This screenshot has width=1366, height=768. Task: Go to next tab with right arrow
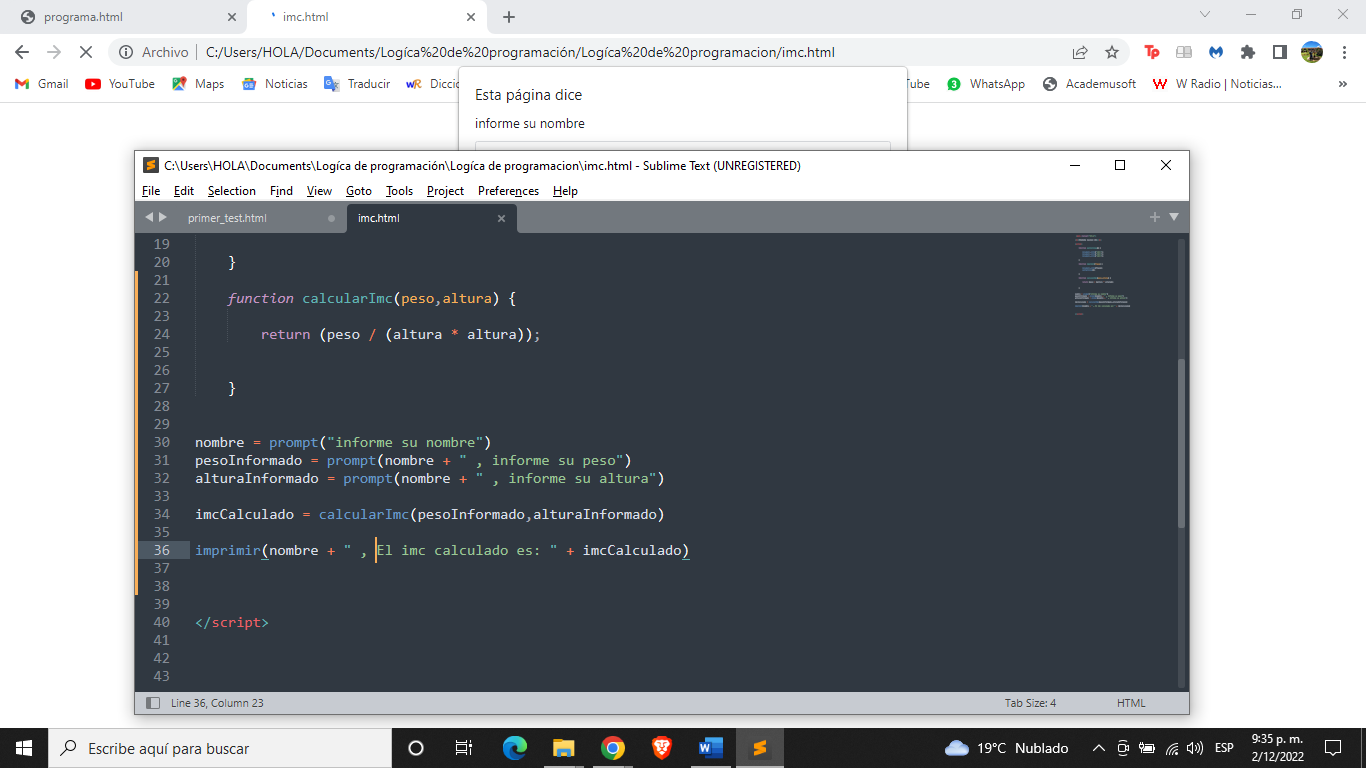click(x=163, y=217)
